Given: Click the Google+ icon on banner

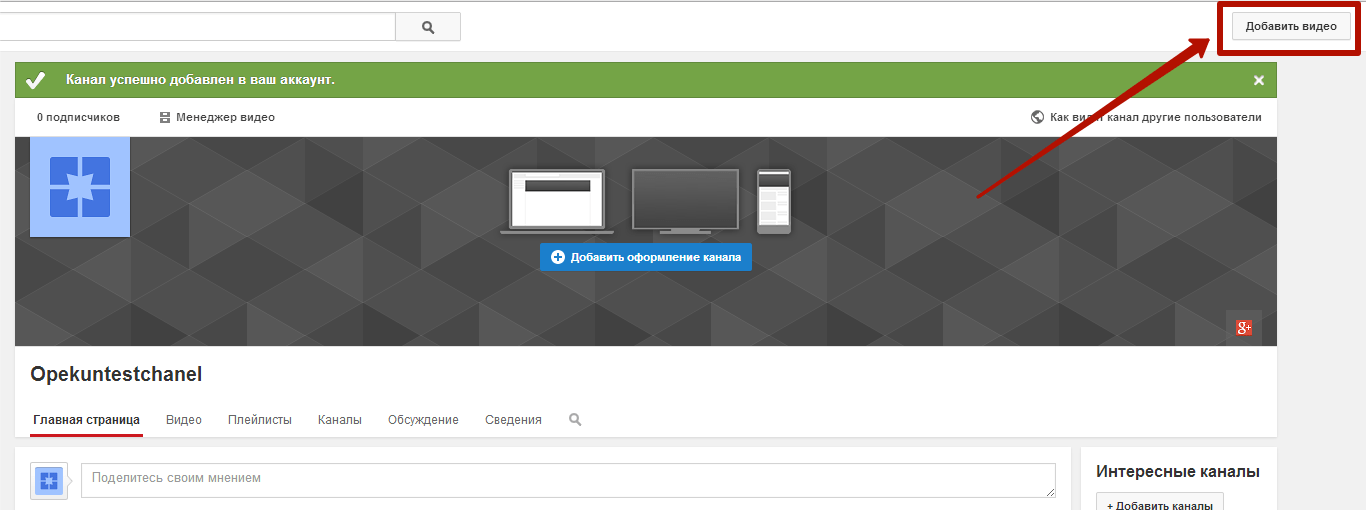Looking at the screenshot, I should click(x=1243, y=327).
